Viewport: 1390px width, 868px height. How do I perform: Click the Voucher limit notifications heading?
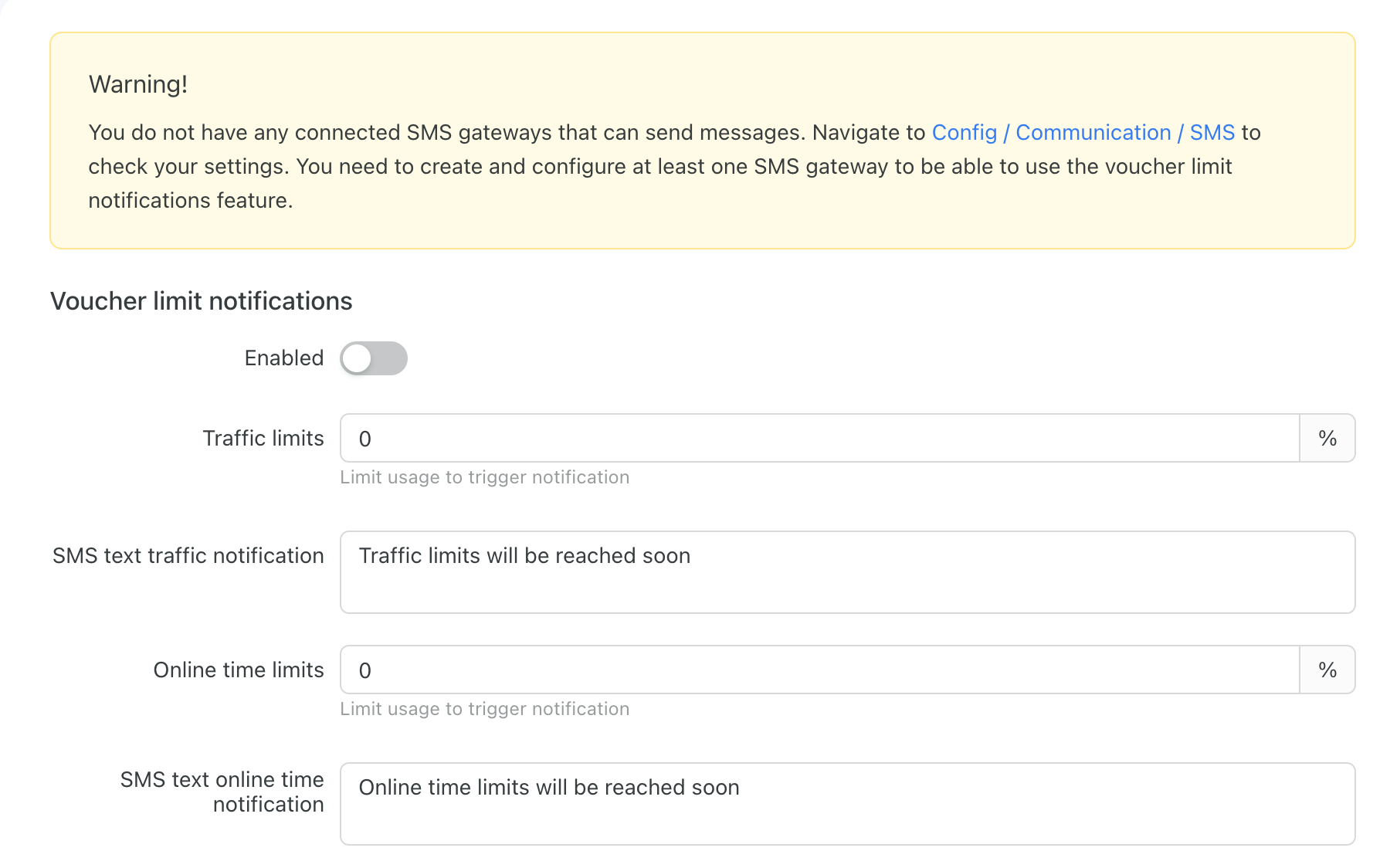tap(202, 301)
